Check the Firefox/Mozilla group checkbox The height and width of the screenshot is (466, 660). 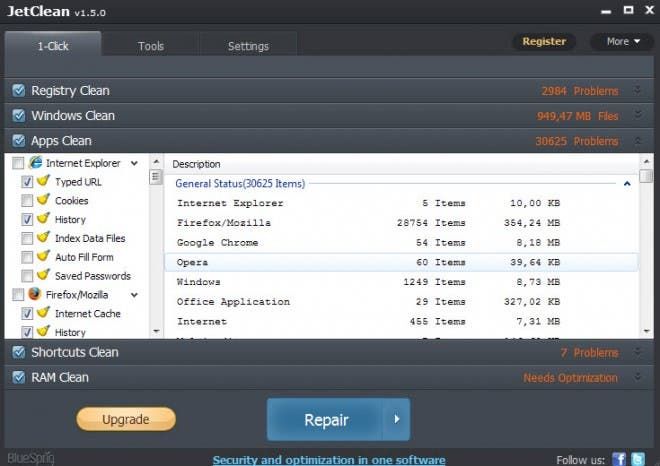pos(18,295)
